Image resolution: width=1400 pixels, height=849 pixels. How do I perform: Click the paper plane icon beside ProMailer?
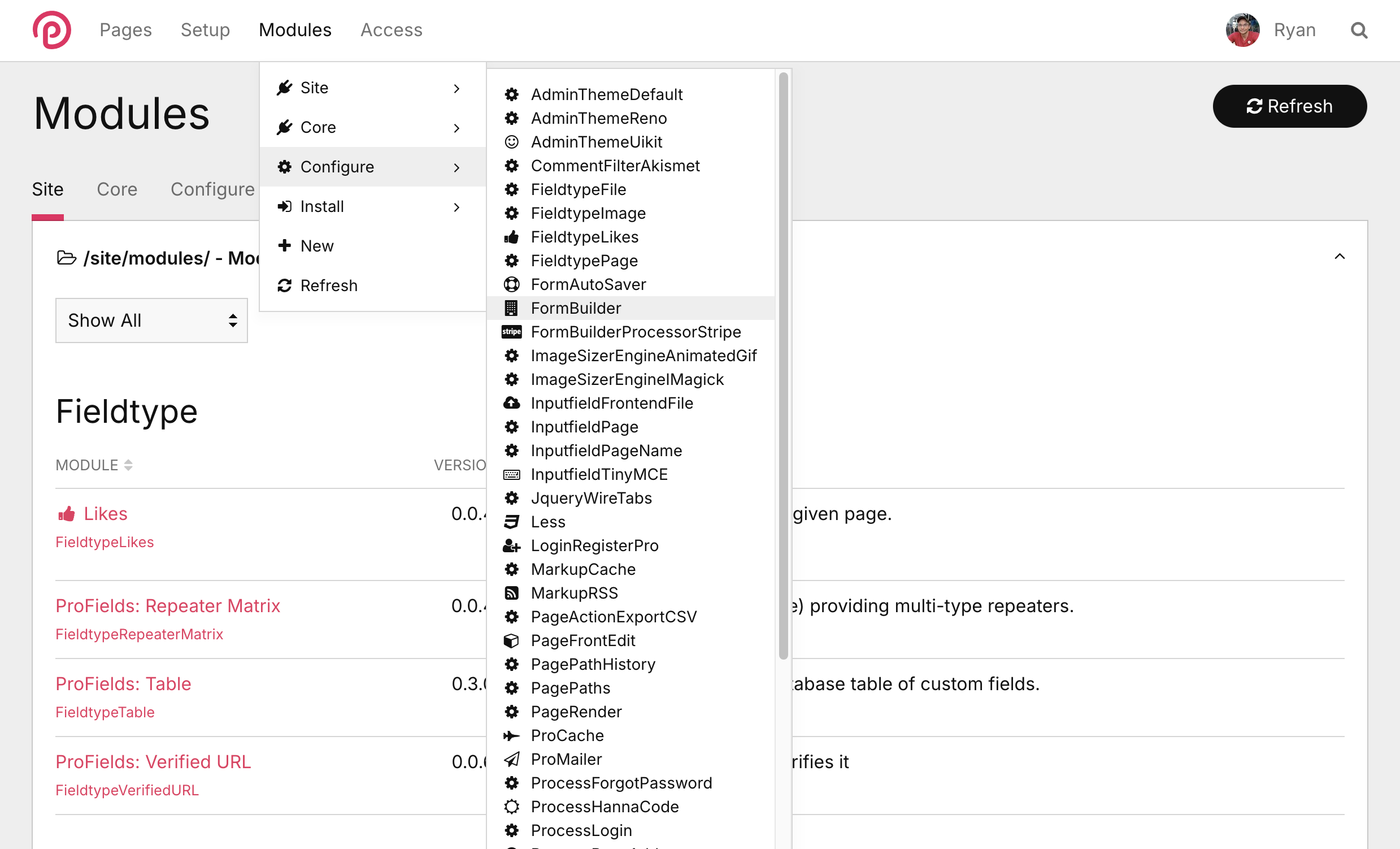[x=511, y=759]
